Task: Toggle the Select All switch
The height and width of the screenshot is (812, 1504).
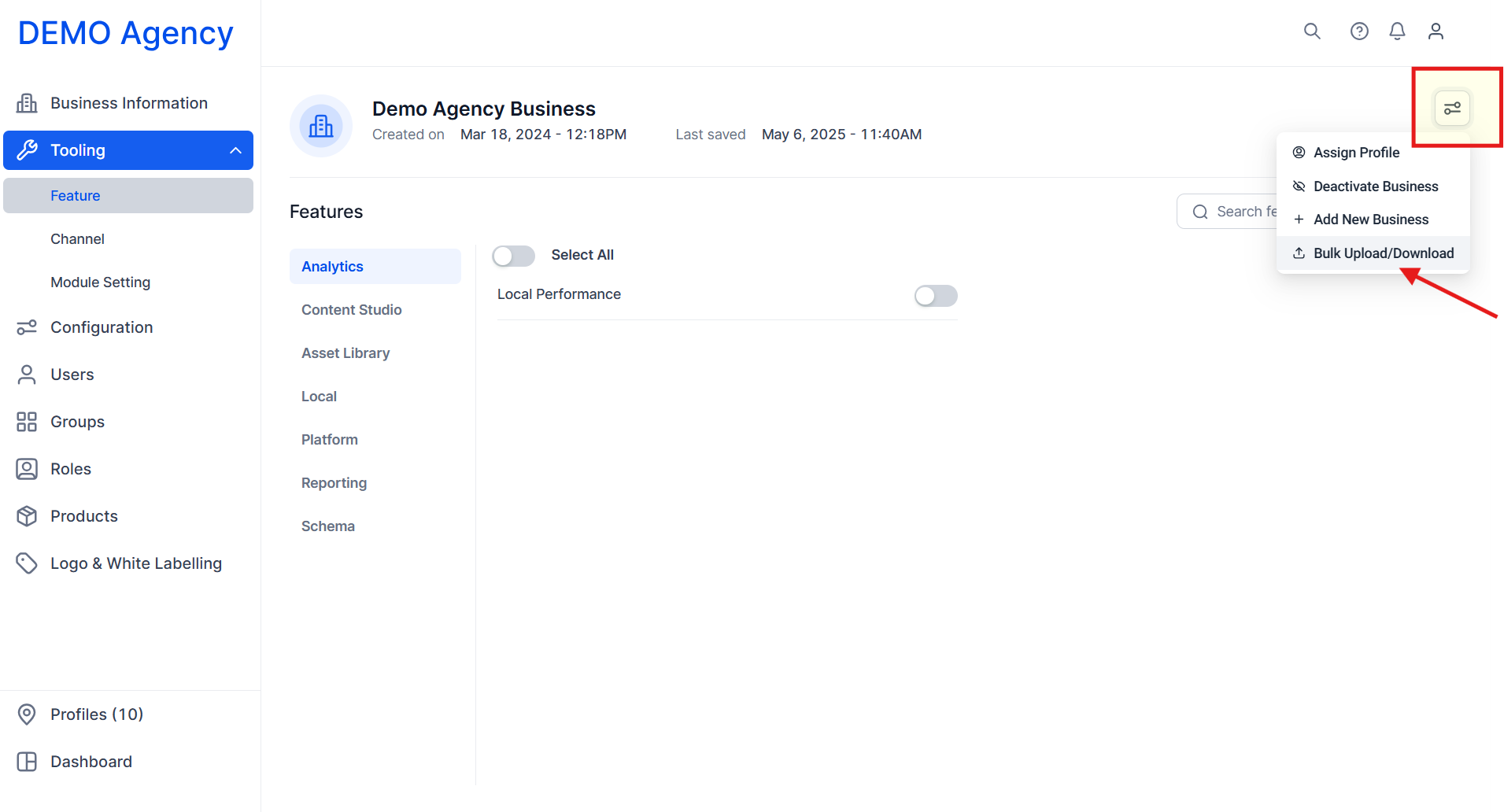Action: 513,256
